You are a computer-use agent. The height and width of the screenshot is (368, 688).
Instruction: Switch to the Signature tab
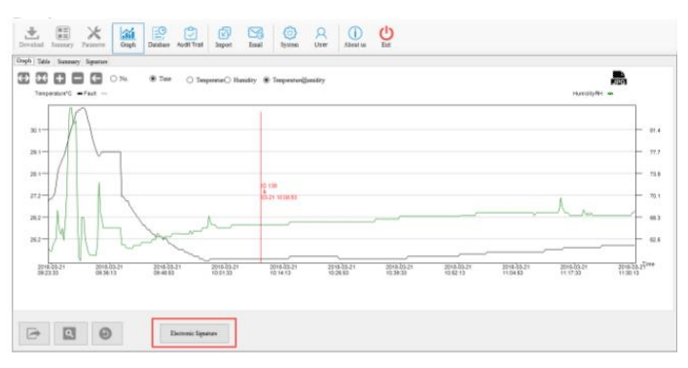[x=96, y=61]
